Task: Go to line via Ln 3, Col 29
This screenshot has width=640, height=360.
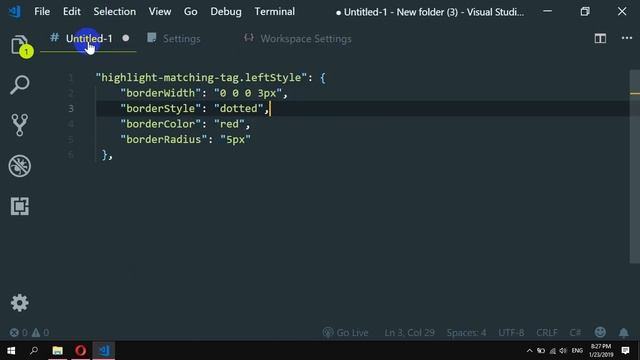Action: point(409,333)
